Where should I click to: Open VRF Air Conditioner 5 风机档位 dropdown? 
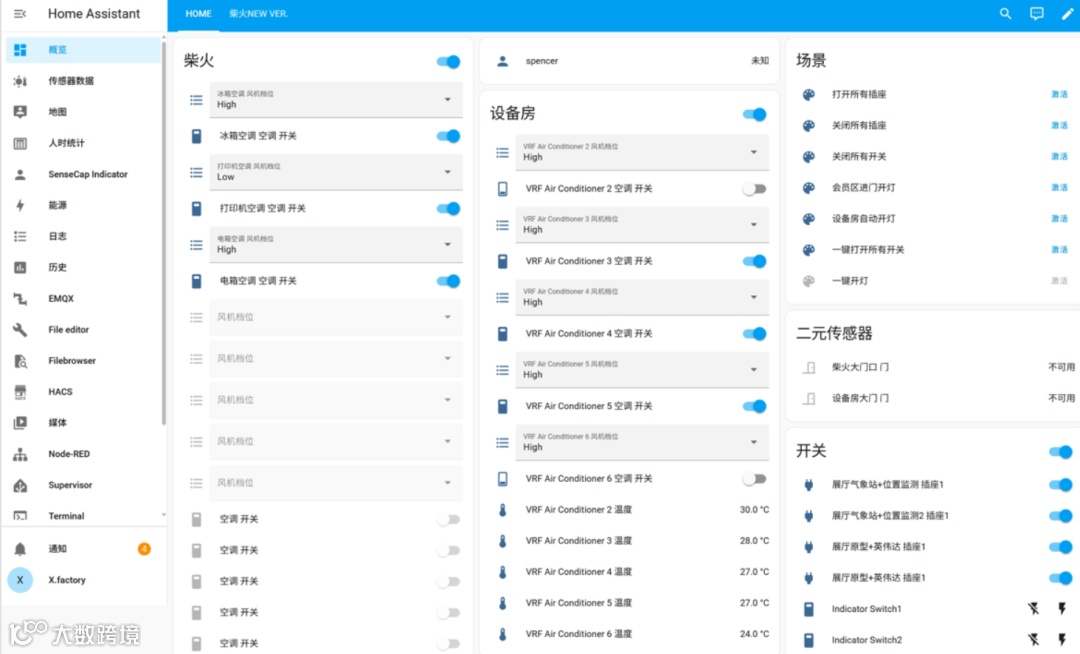[x=642, y=370]
